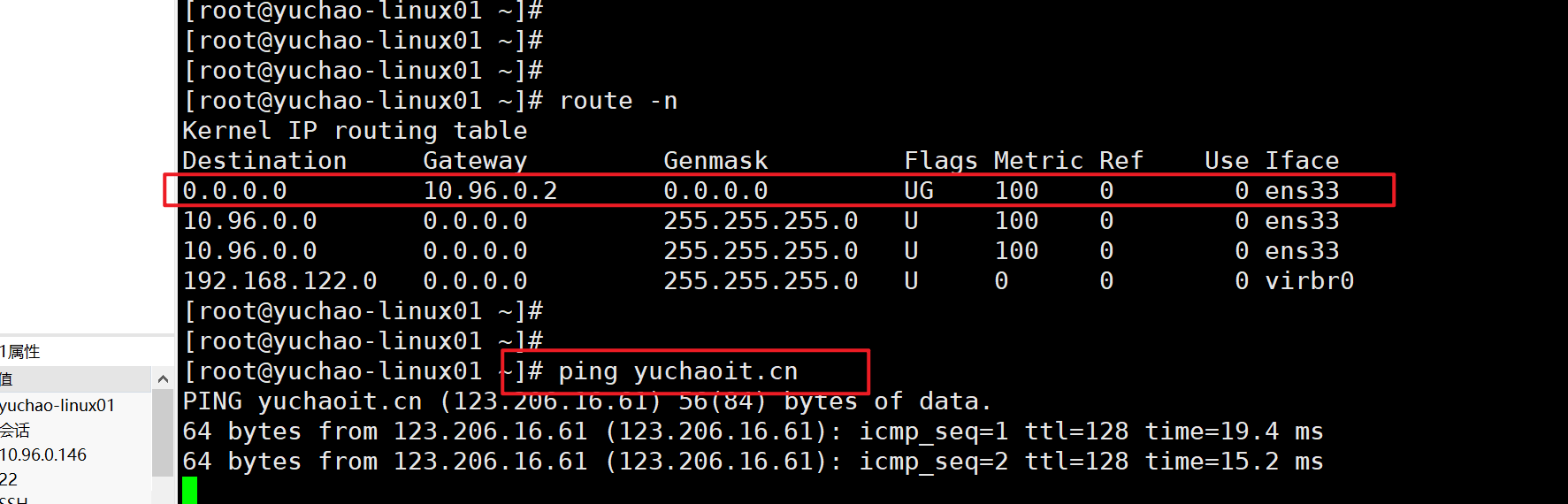Click the properties panel scrollbar thumb
1568x504 pixels.
pyautogui.click(x=163, y=433)
